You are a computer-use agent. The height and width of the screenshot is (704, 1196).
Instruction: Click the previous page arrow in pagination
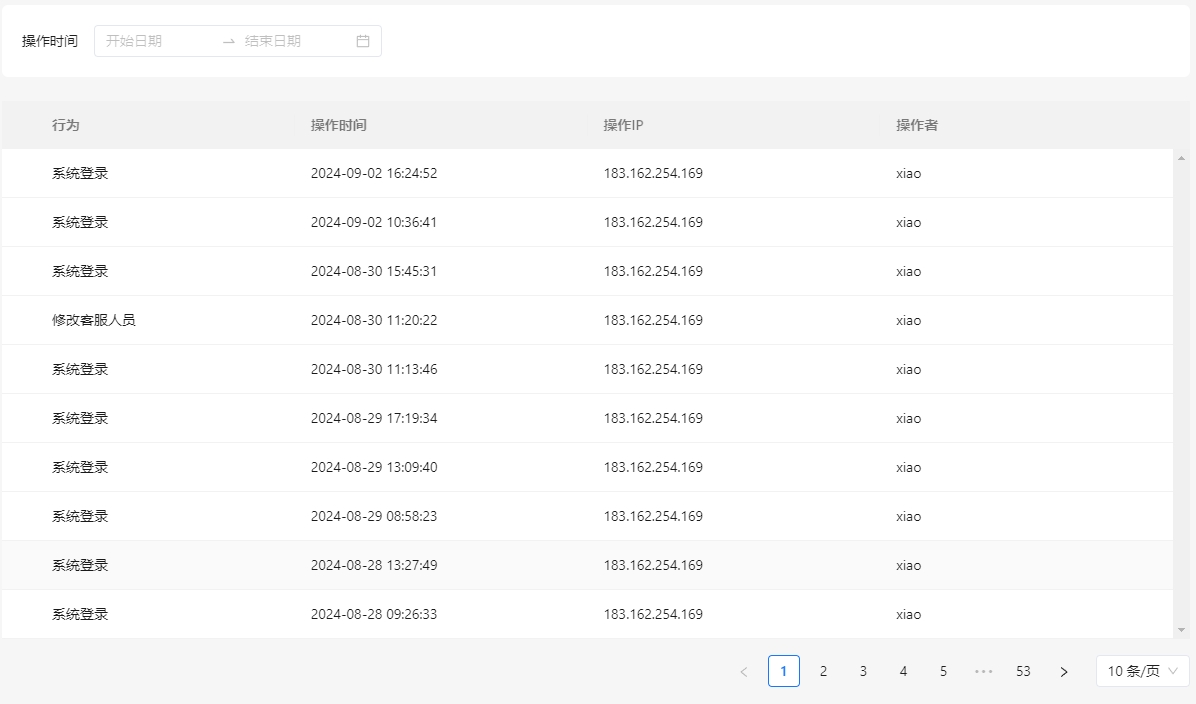click(743, 672)
